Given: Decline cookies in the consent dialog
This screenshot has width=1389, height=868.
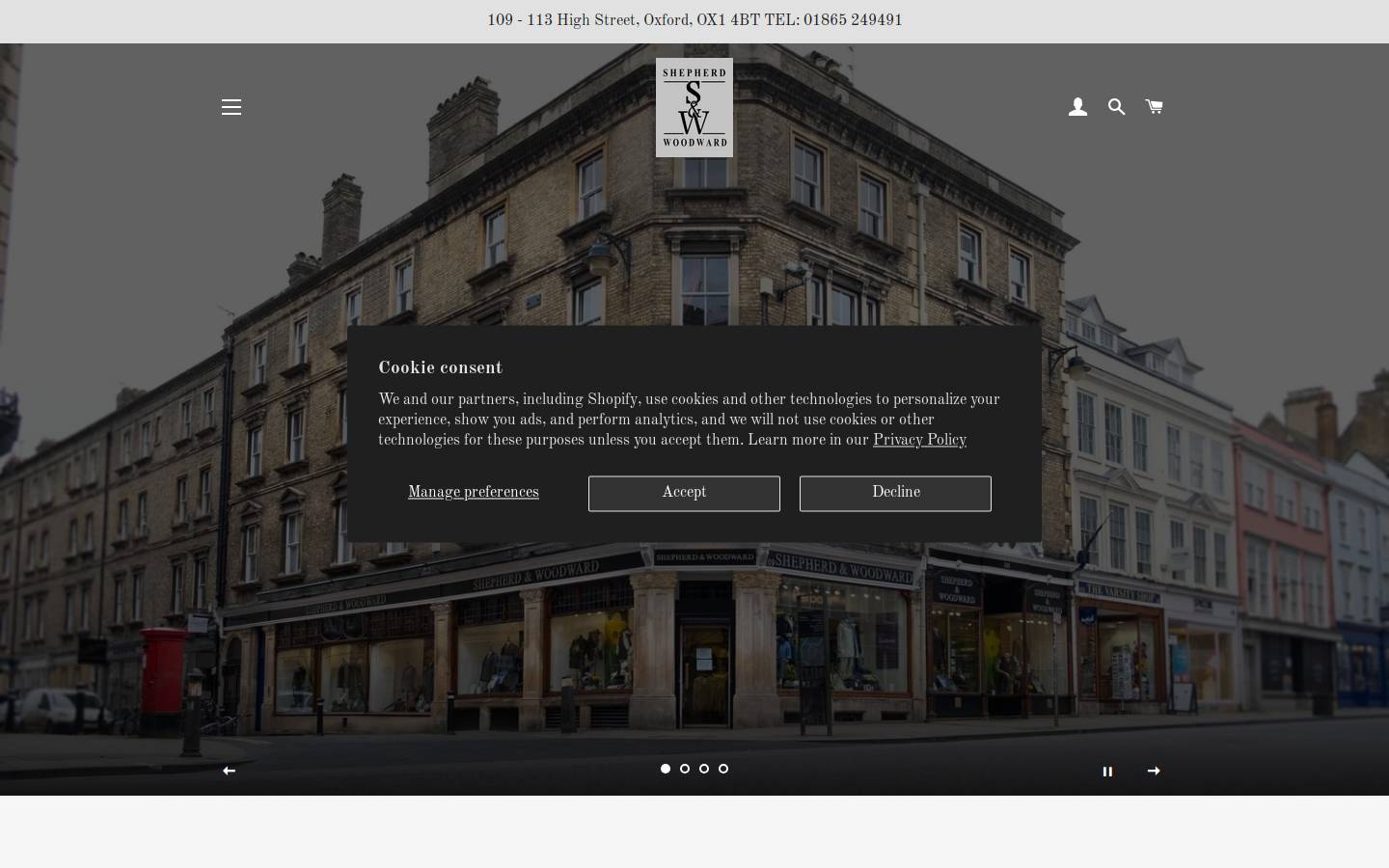Looking at the screenshot, I should (x=895, y=493).
